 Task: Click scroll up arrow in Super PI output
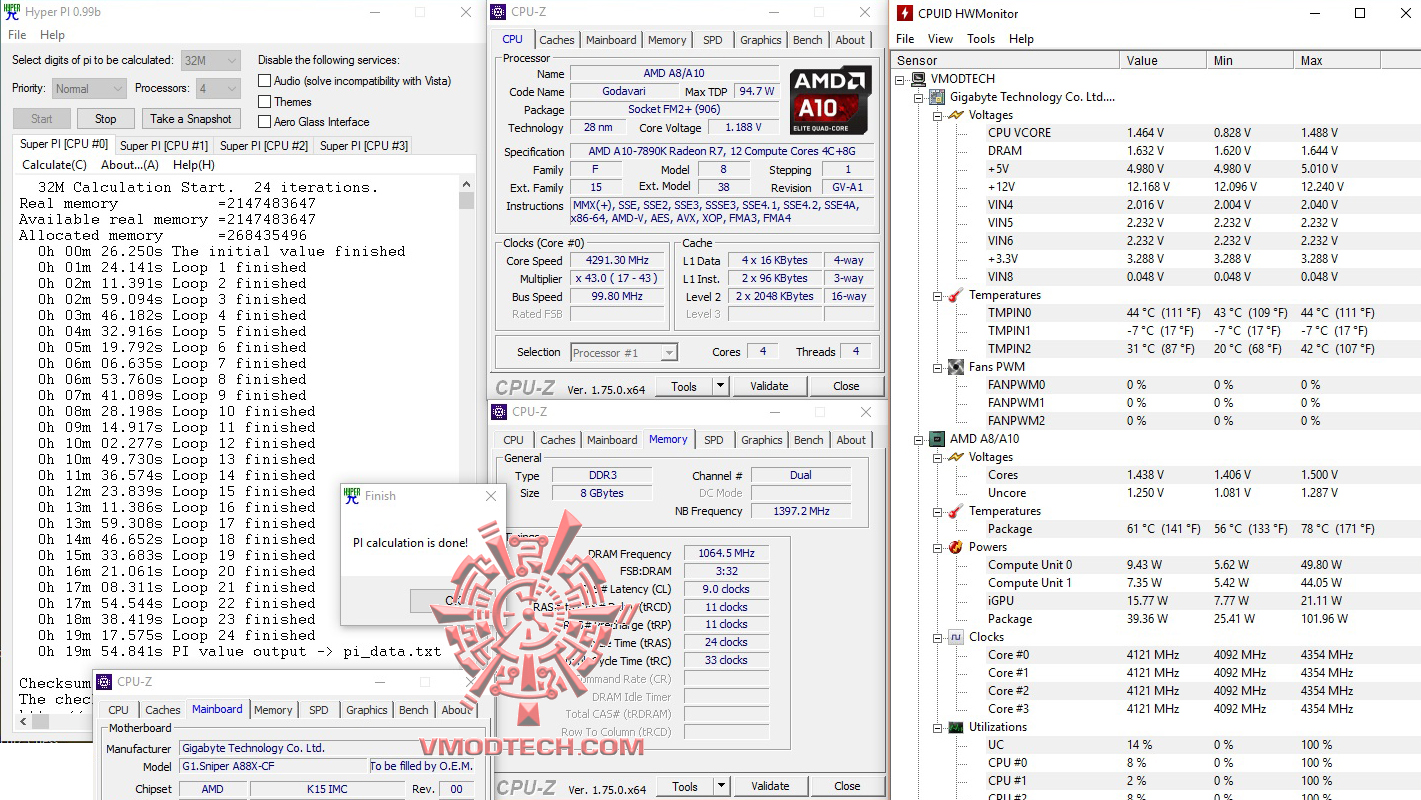466,183
